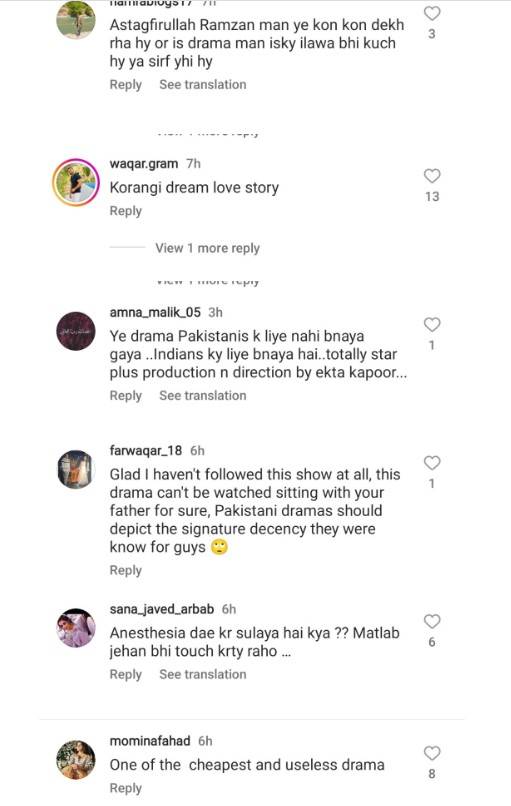See translation of amna_malik_05's comment
This screenshot has width=511, height=806.
[203, 395]
